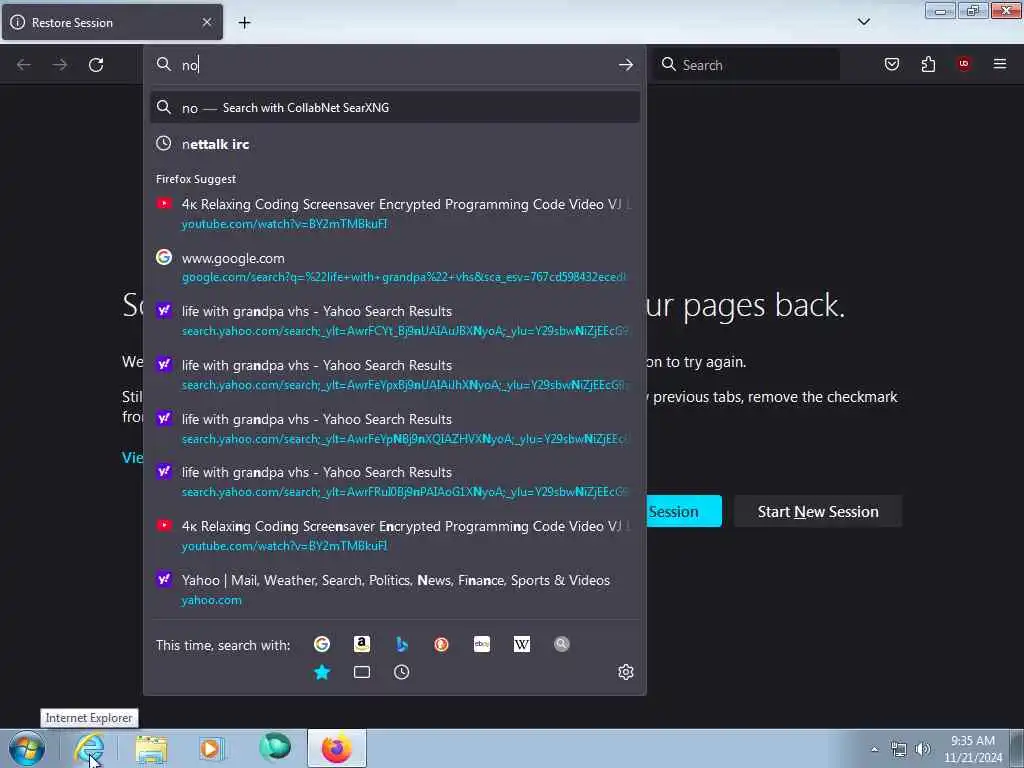Click the Restore Session button
Screen dimensions: 1024x768
coord(684,511)
